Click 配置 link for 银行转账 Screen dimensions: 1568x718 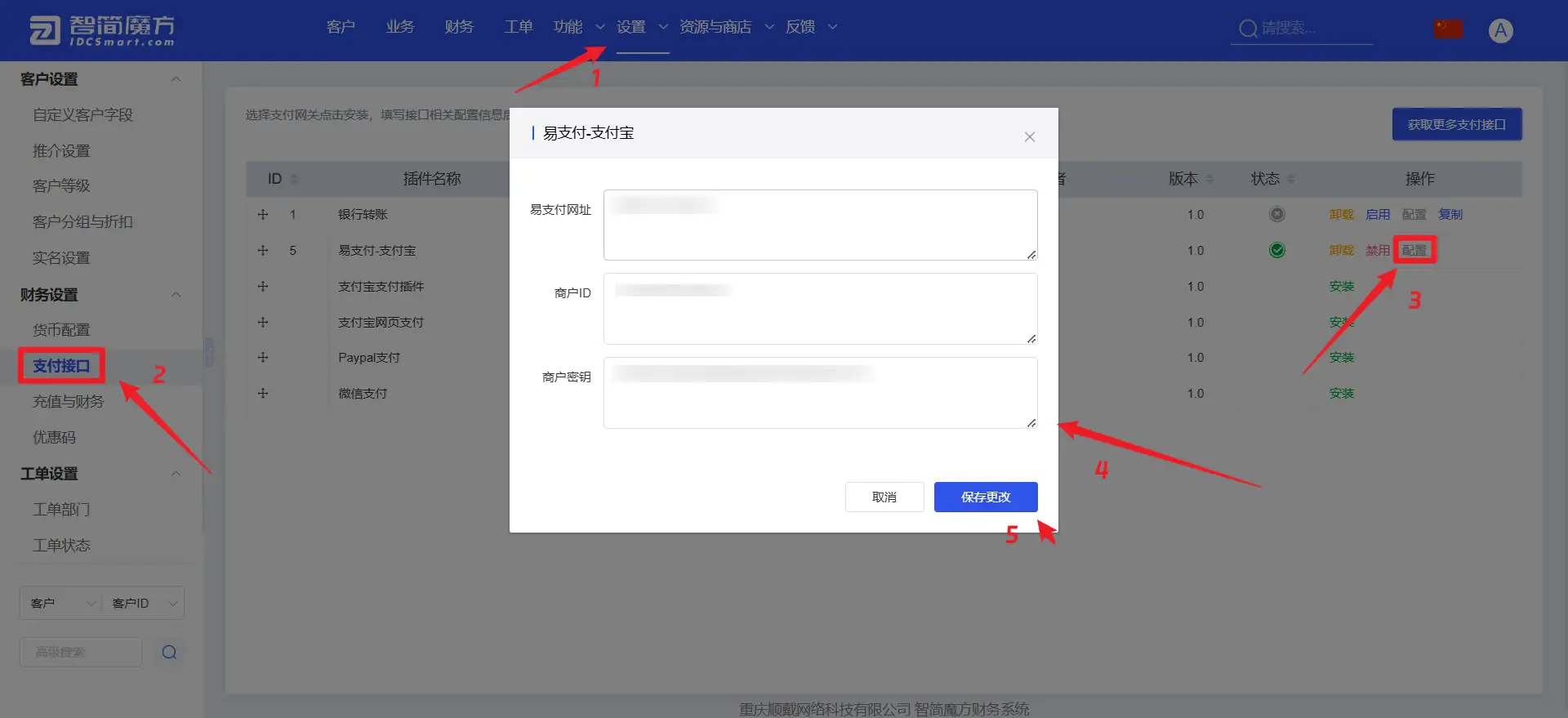tap(1414, 214)
